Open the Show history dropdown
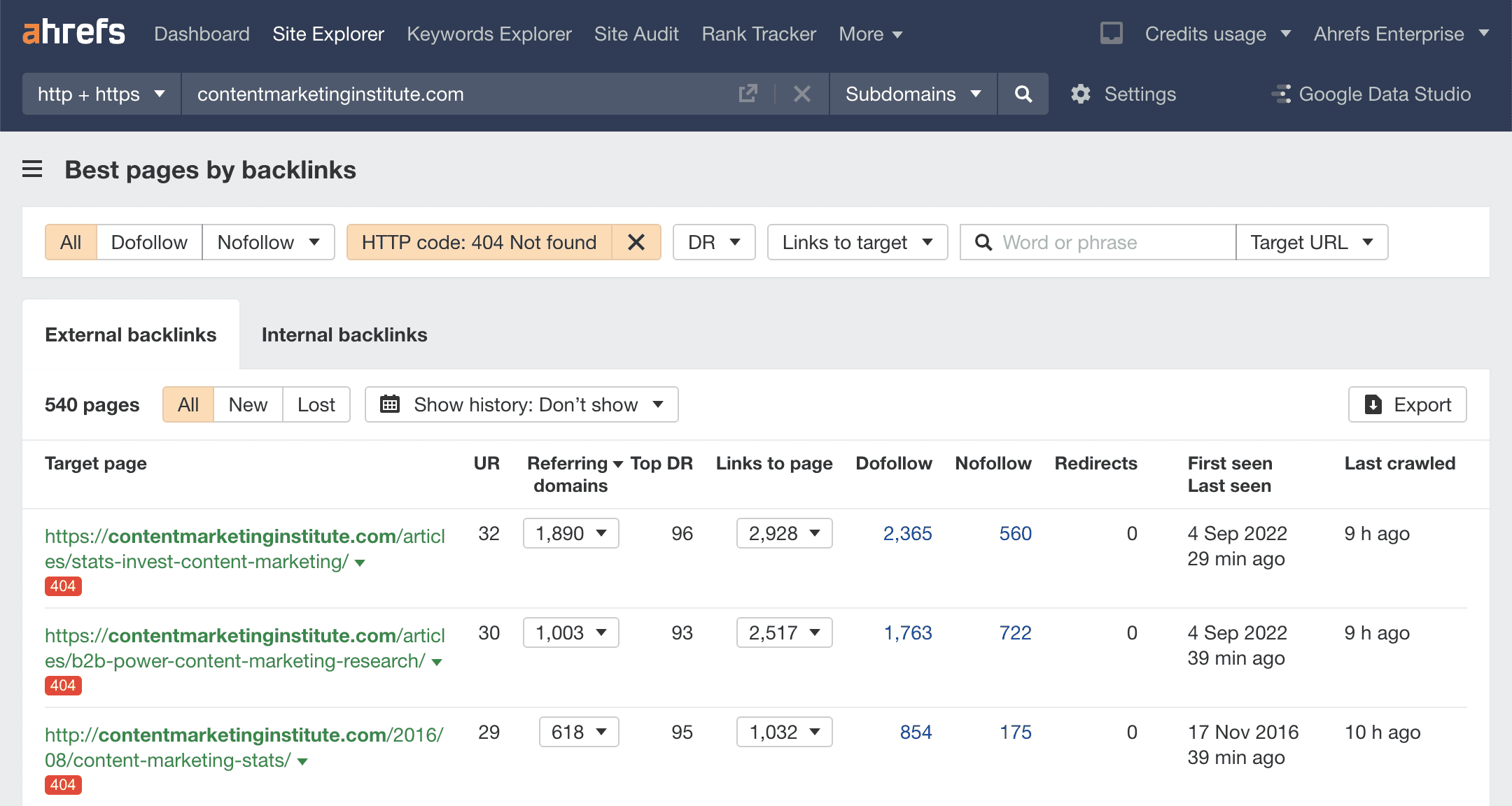This screenshot has width=1512, height=806. (x=521, y=404)
